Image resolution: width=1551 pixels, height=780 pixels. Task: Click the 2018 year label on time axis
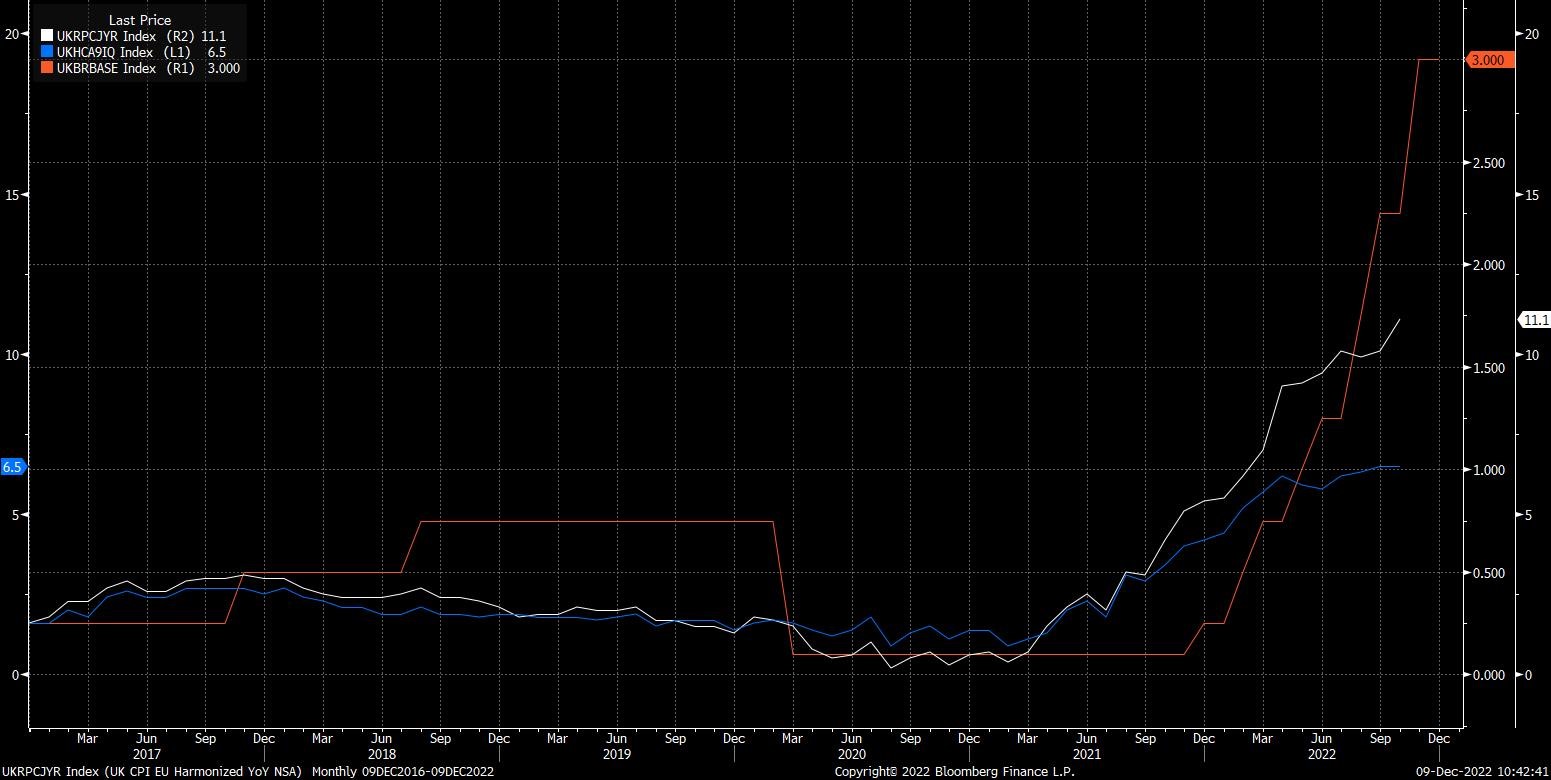381,754
